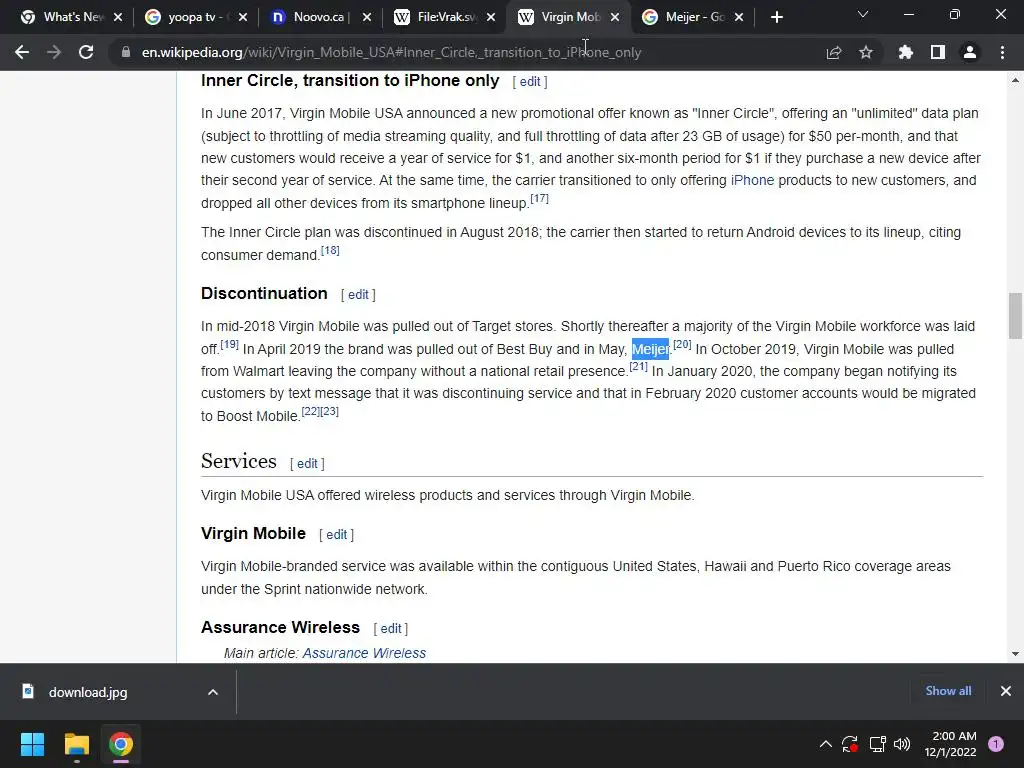Close the downloads bar
Screen dimensions: 1024x768
click(1006, 691)
